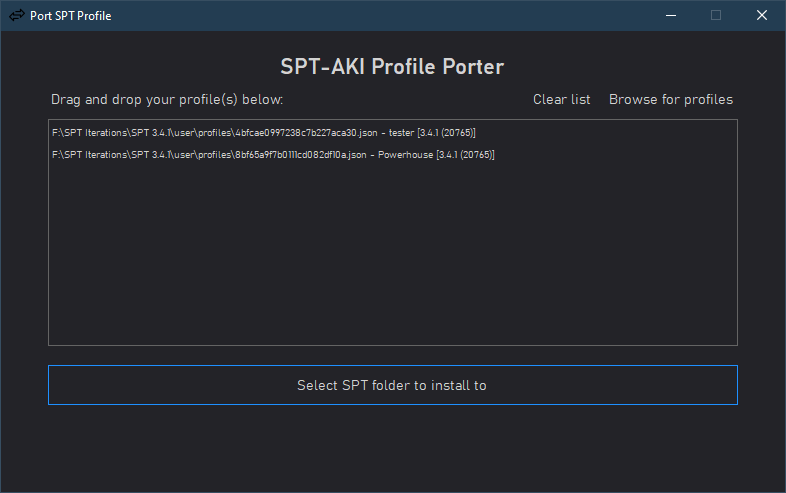Screen dimensions: 786x493
Task: Click the word Powerhouse in the second entry
Action: click(x=406, y=155)
